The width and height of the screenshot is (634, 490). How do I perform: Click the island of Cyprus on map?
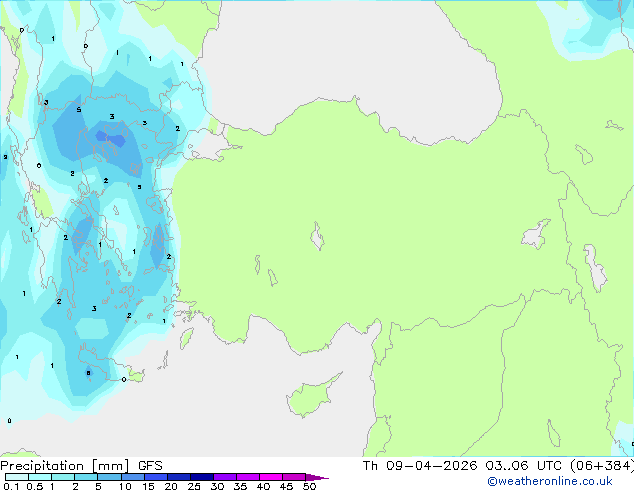point(311,397)
